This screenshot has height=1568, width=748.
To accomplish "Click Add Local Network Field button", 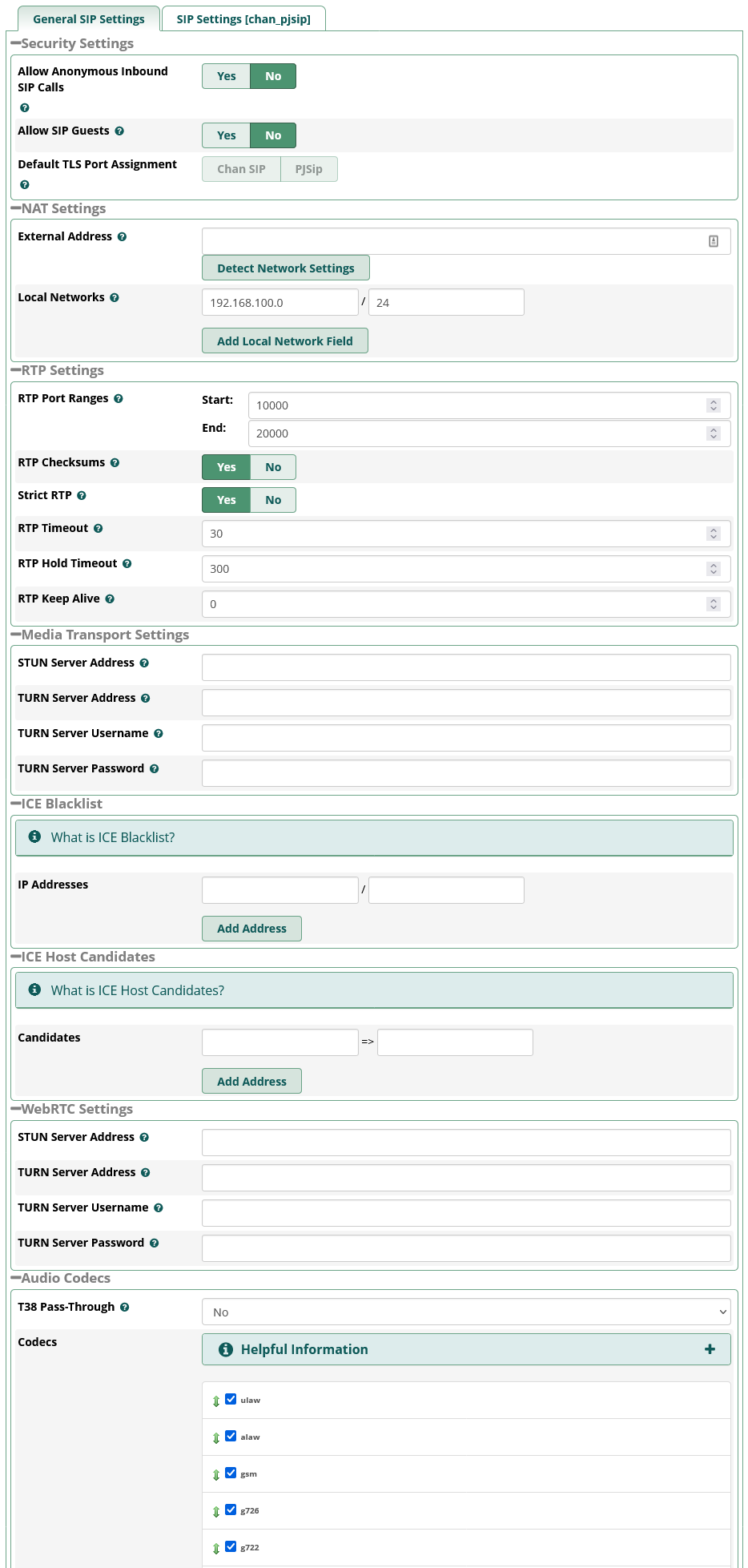I will pyautogui.click(x=284, y=341).
